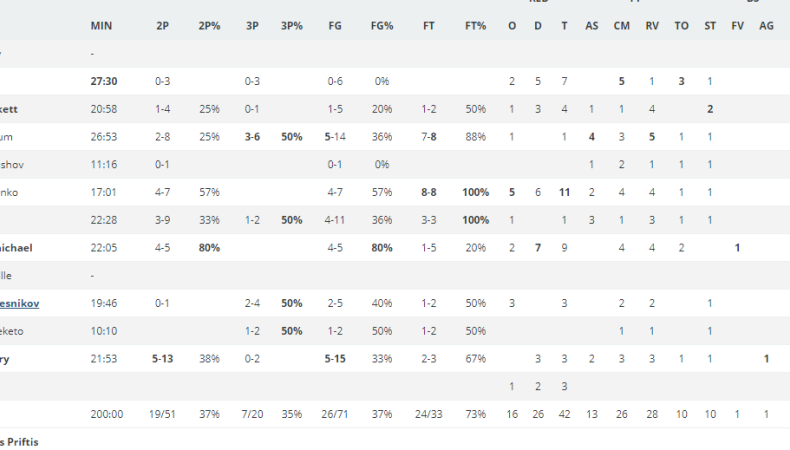Select the AG column header

(x=766, y=26)
